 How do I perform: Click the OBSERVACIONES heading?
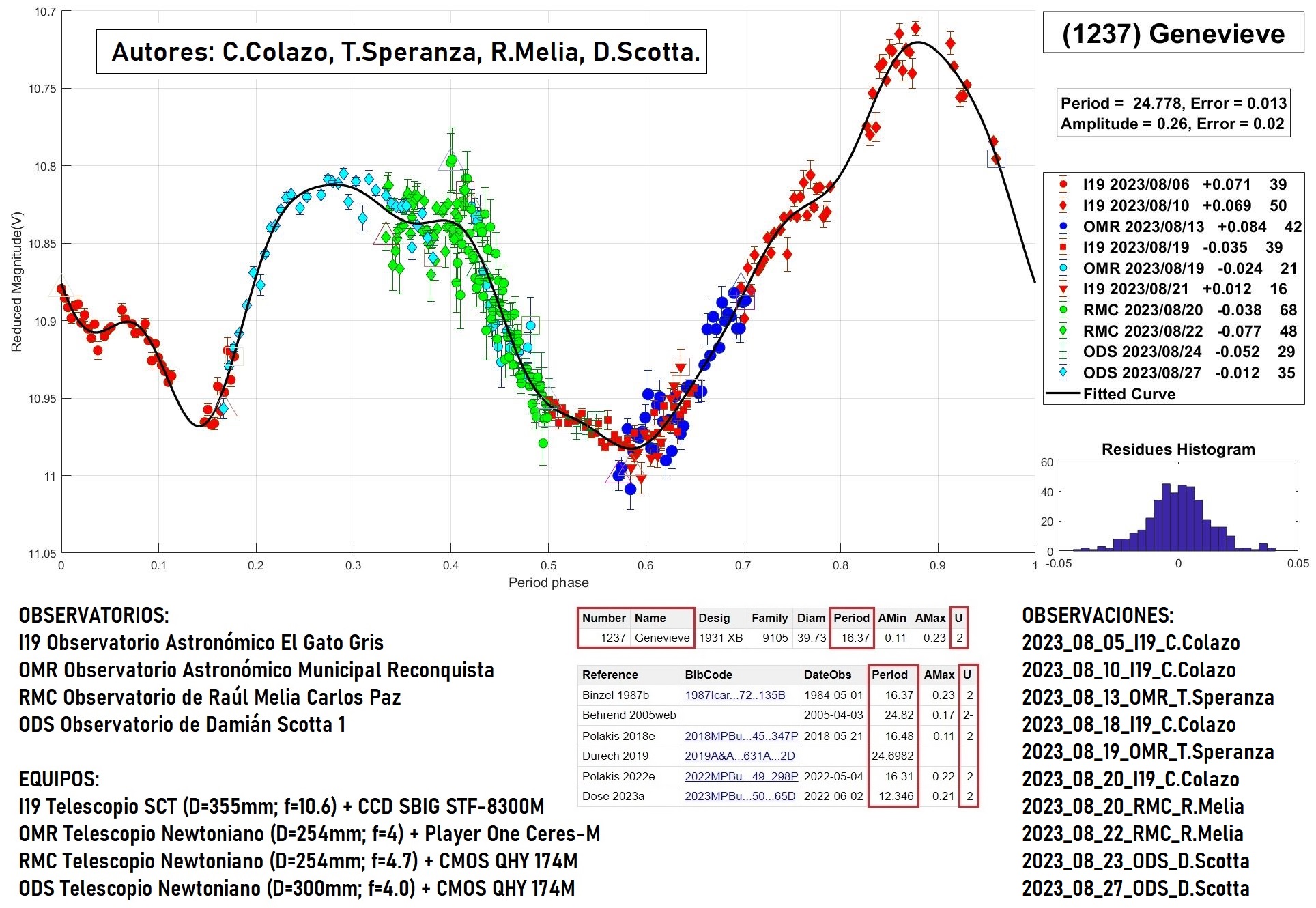tap(1098, 615)
